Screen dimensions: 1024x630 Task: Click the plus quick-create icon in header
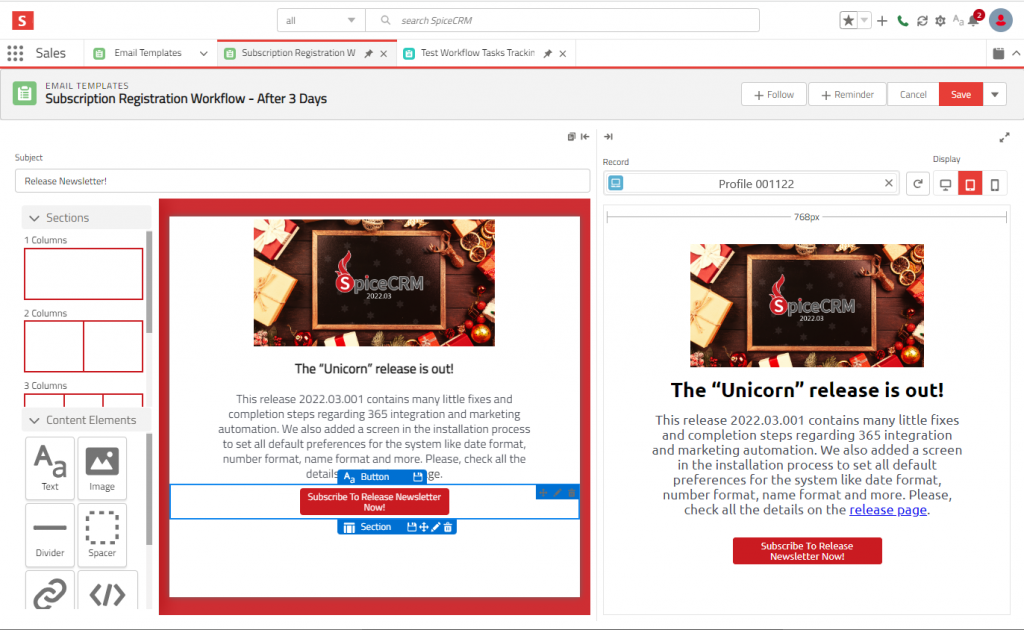point(882,21)
